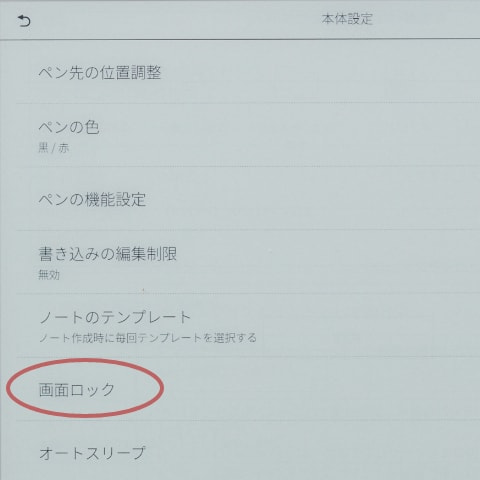Image resolution: width=480 pixels, height=480 pixels.
Task: Select the 黒 / 赤 pen color value
Action: [x=54, y=148]
